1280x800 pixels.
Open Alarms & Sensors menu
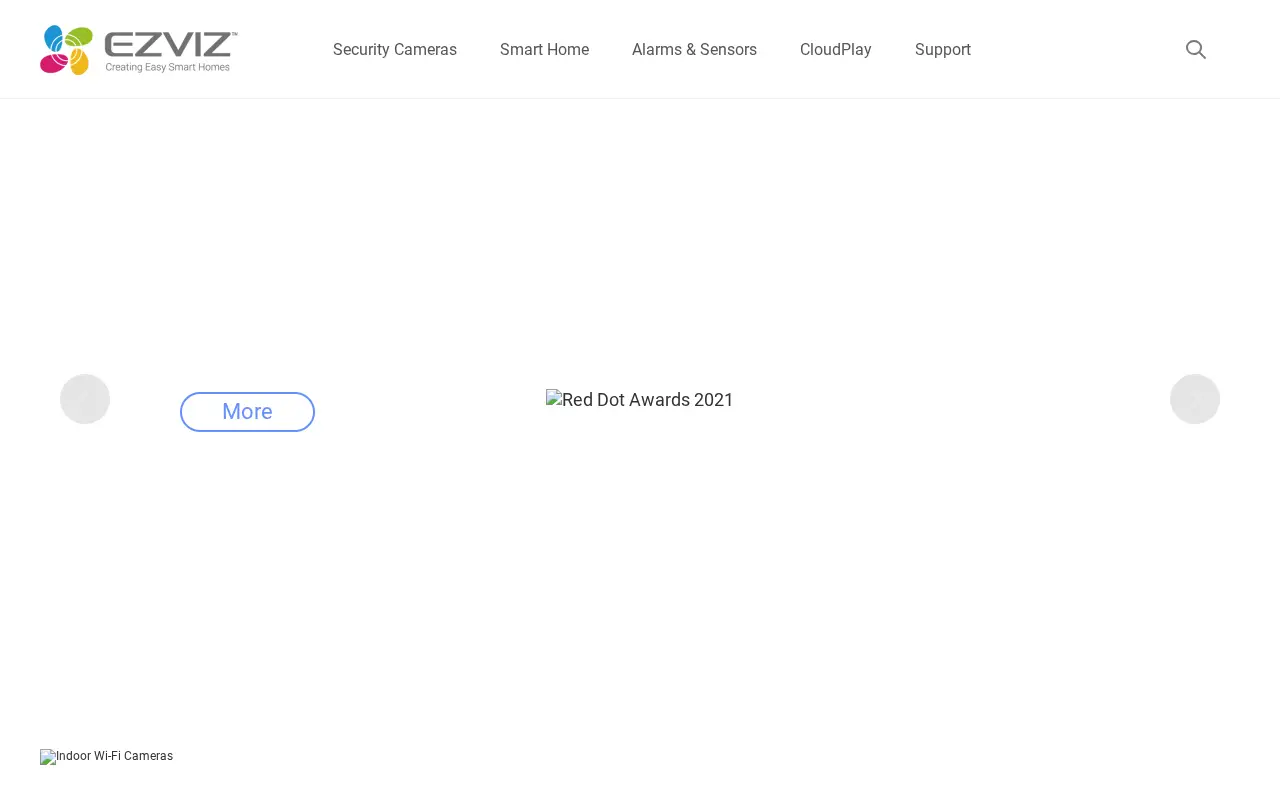pos(694,50)
